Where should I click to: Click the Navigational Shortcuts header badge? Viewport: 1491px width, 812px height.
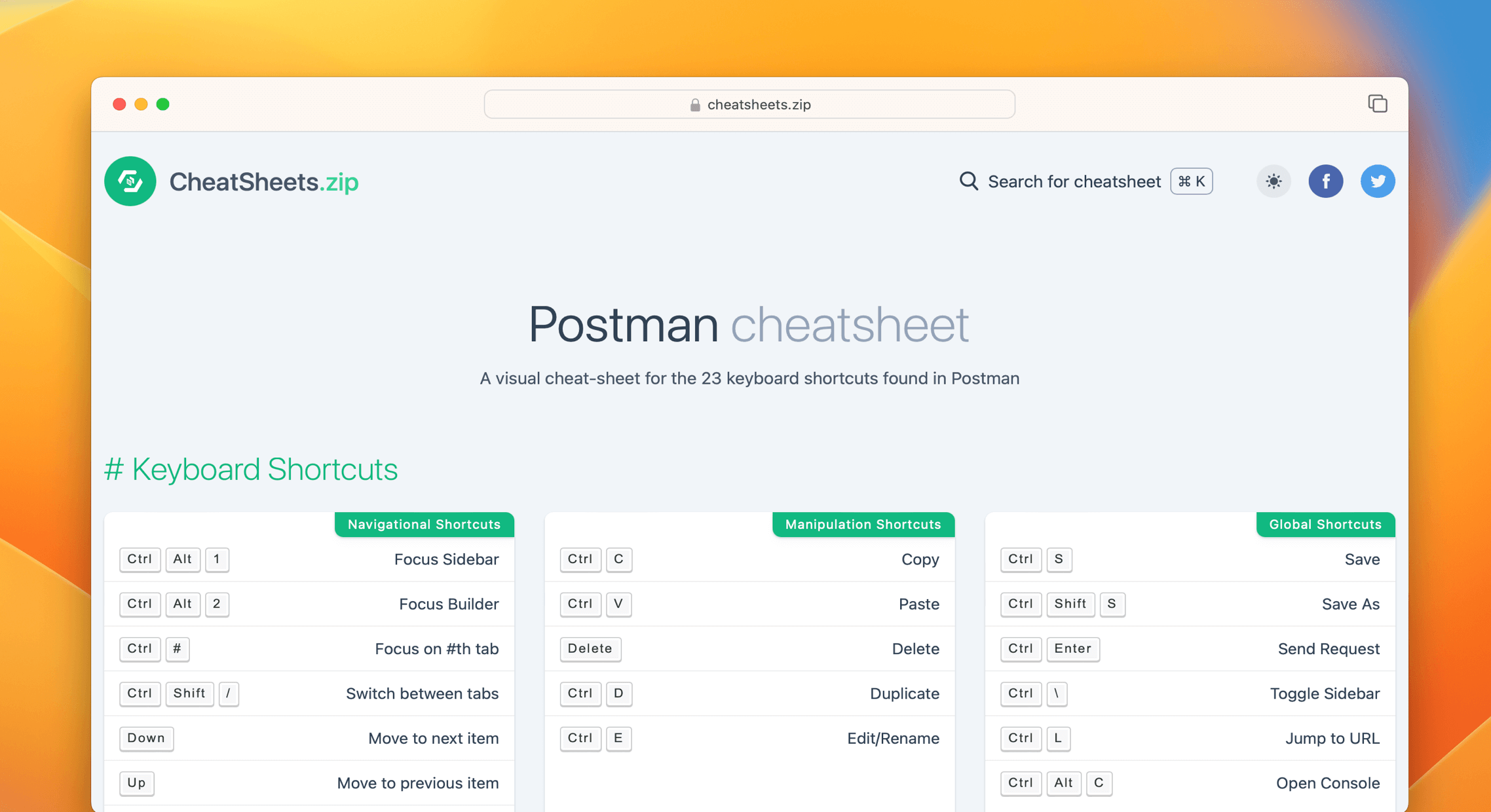[424, 524]
